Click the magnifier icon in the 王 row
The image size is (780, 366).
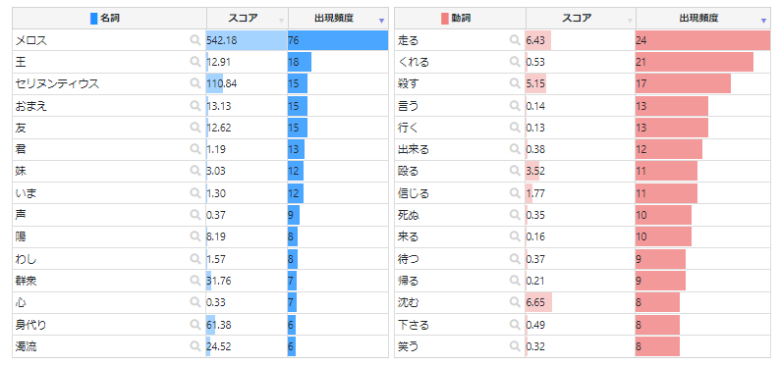click(x=195, y=62)
